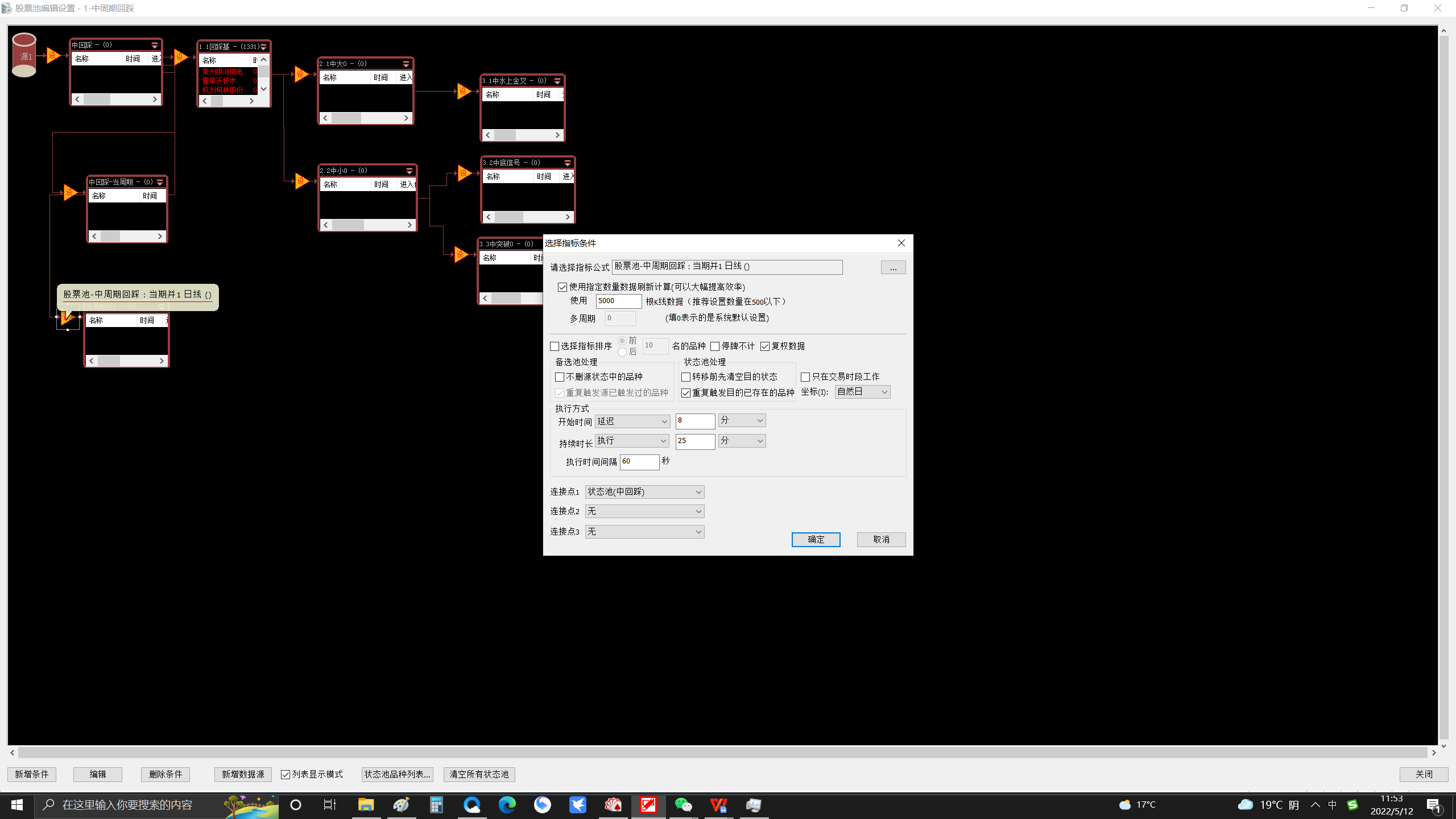Viewport: 1456px width, 819px height.
Task: Enable 不删源状态中的品种 checkbox
Action: coord(560,377)
